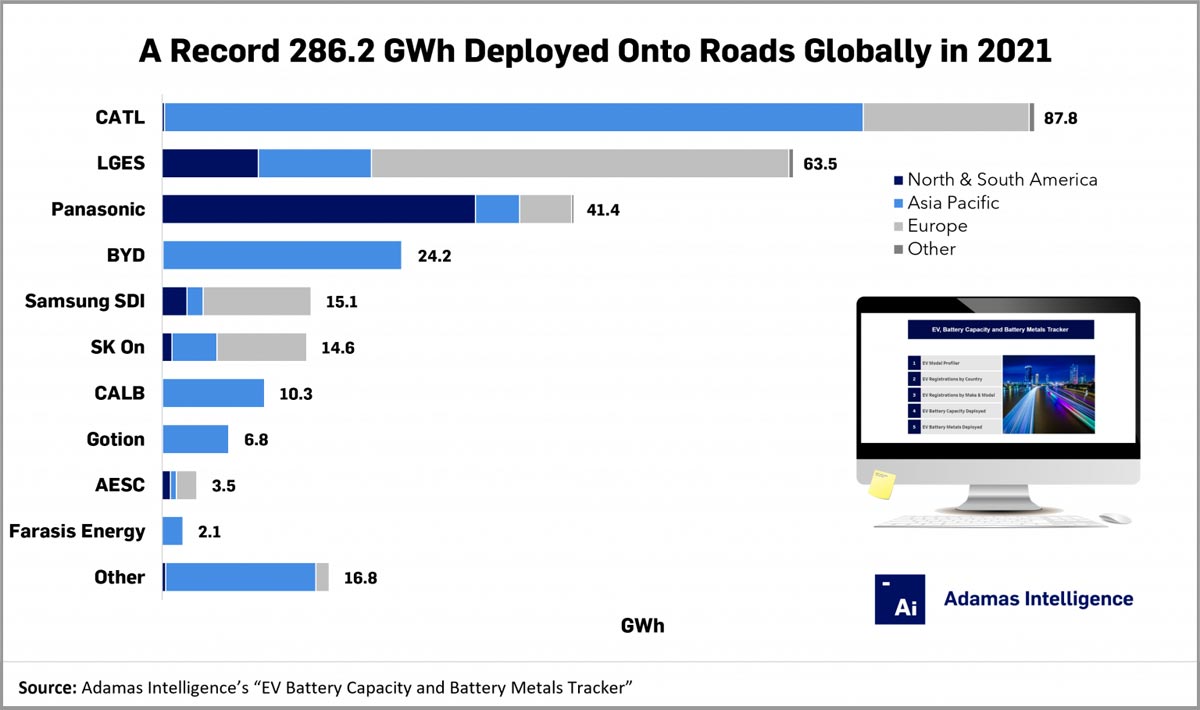1200x710 pixels.
Task: Select the dark gray Other legend swatch
Action: (898, 249)
